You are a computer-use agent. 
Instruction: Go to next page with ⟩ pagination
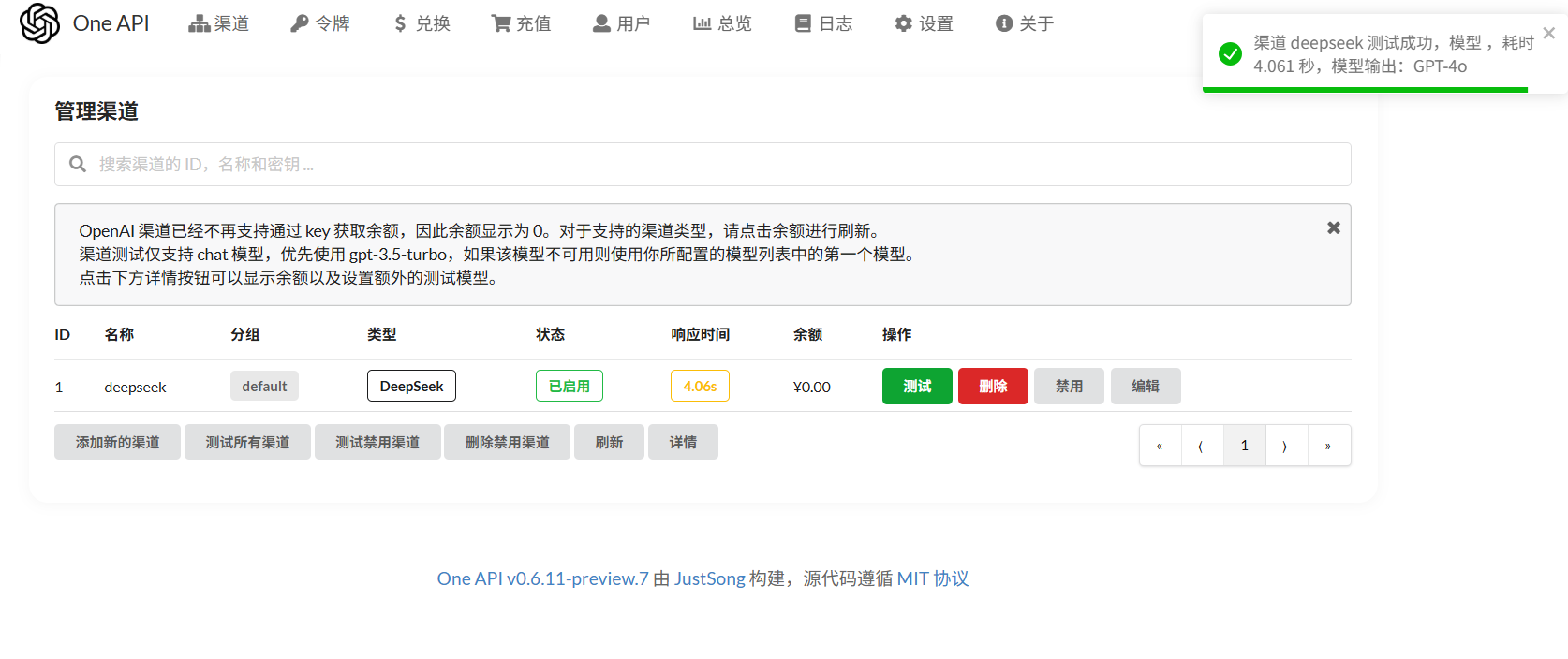[1287, 446]
